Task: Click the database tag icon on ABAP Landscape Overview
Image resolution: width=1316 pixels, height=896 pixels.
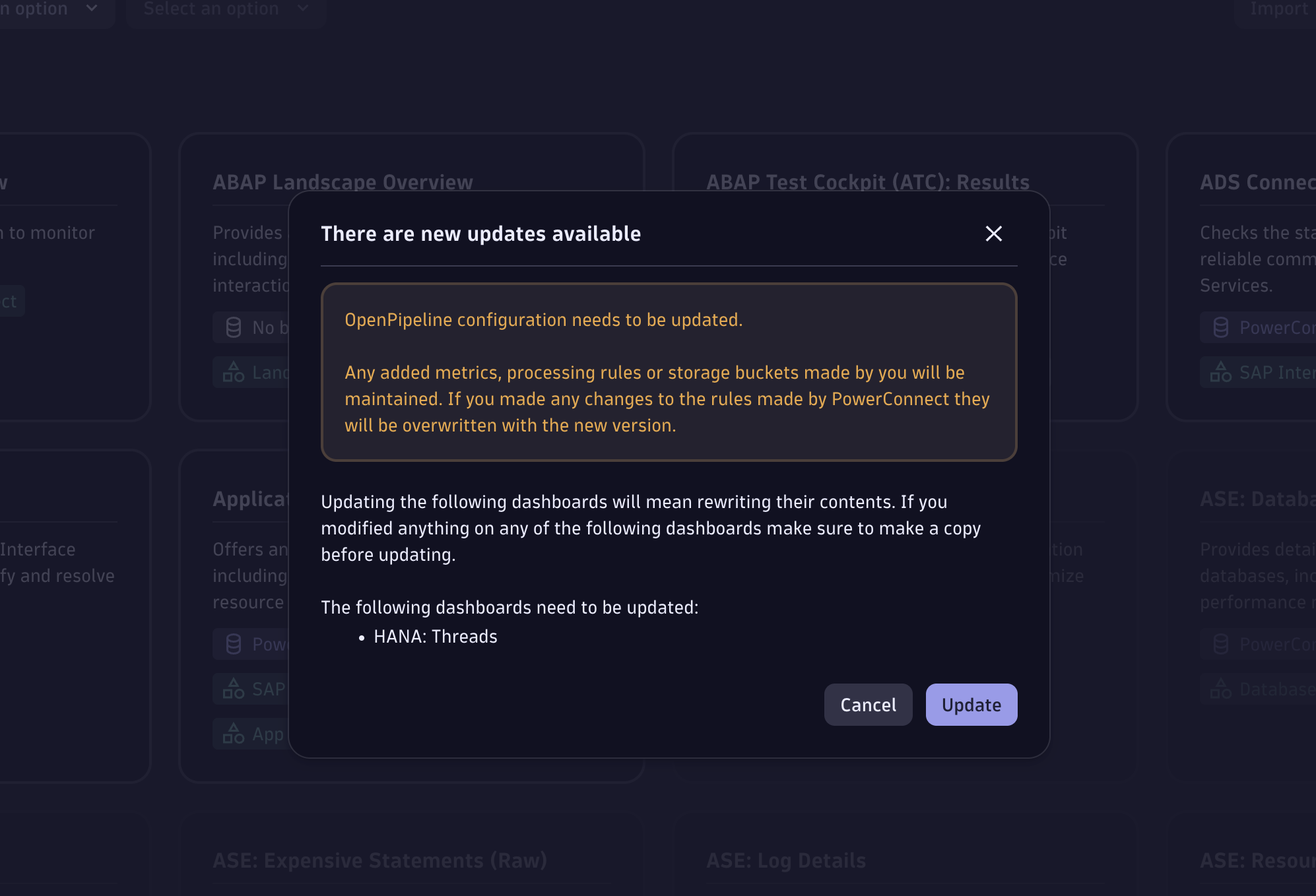Action: point(232,327)
